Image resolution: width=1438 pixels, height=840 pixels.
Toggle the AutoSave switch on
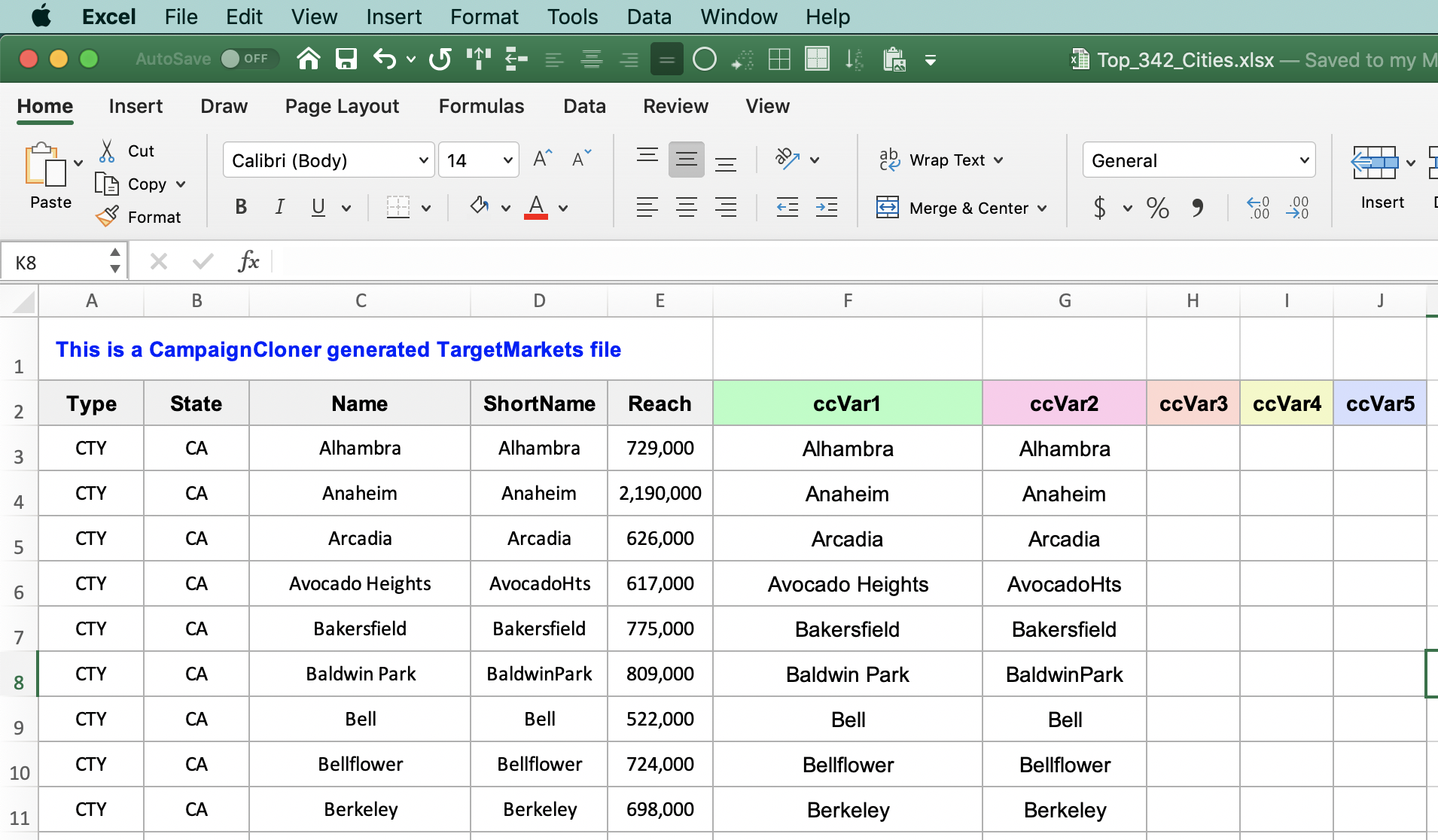pyautogui.click(x=249, y=58)
